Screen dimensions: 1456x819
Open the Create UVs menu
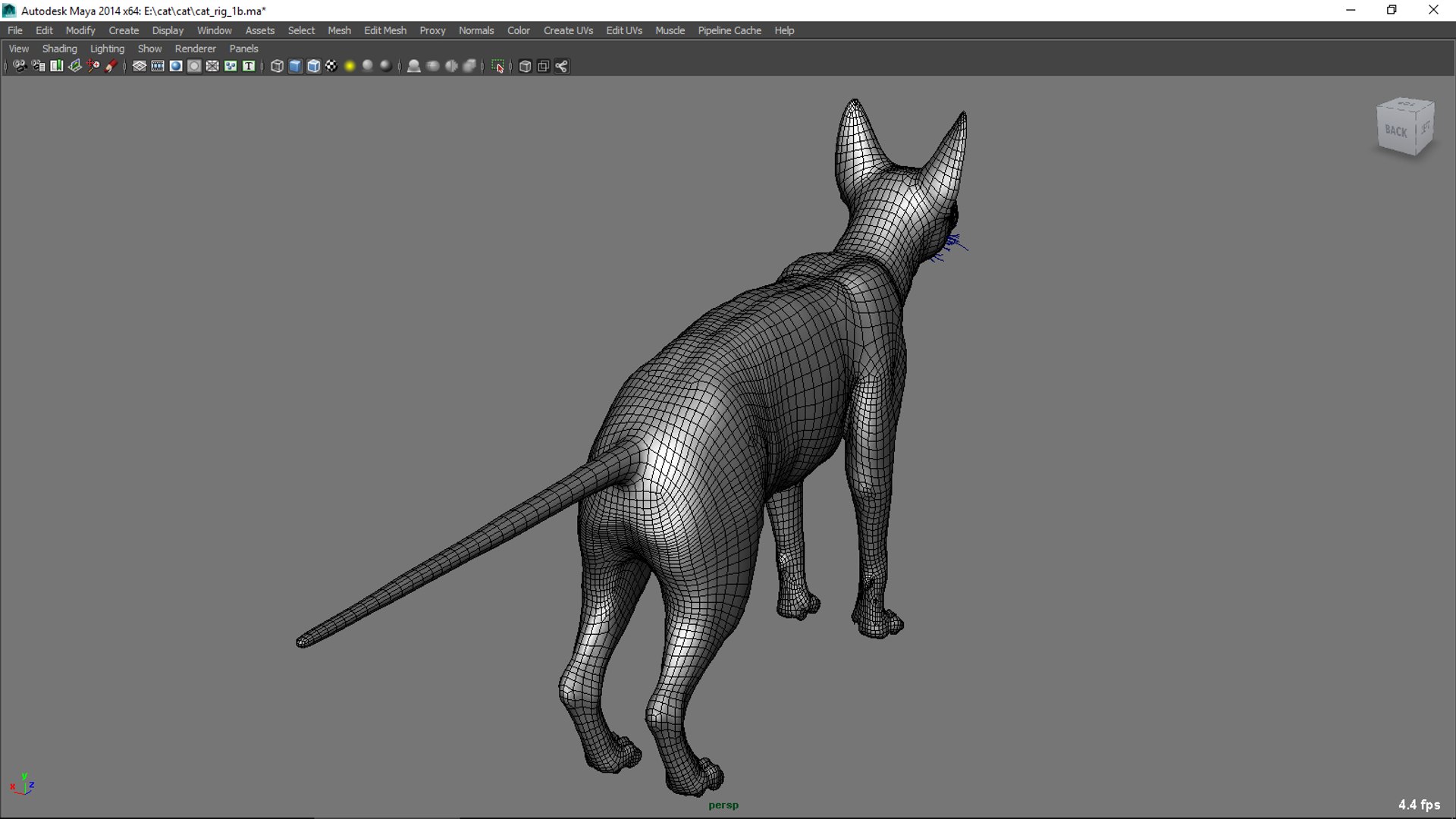[x=568, y=30]
